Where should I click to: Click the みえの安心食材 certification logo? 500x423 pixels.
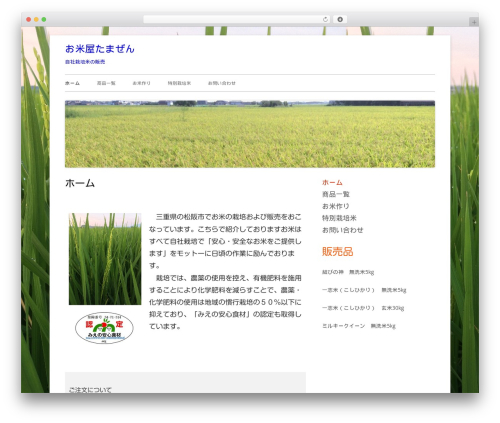coord(104,328)
